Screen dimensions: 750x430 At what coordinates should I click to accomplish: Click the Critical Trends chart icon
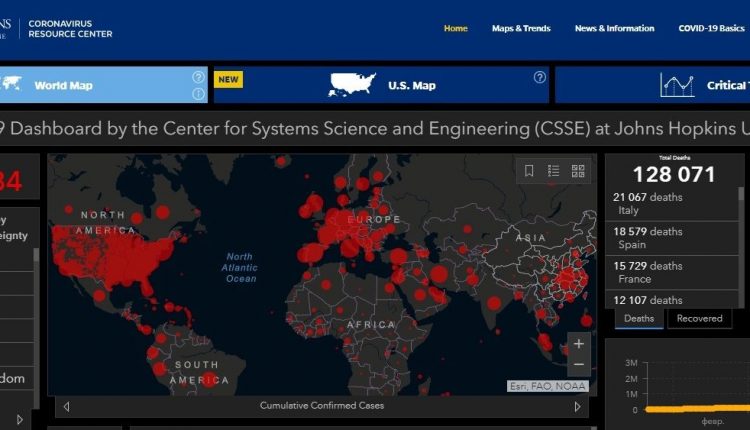(677, 85)
